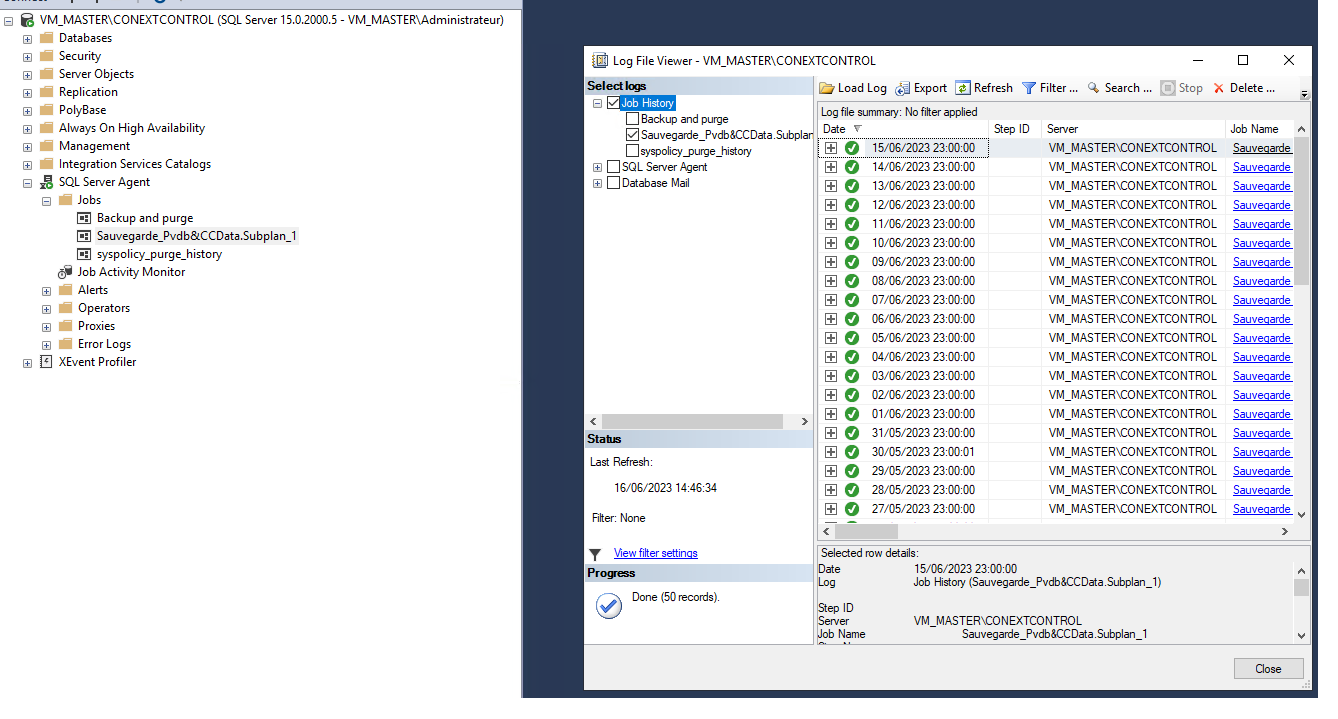Enable the Backup and purge log checkbox
Screen dimensions: 1338x719
(632, 119)
